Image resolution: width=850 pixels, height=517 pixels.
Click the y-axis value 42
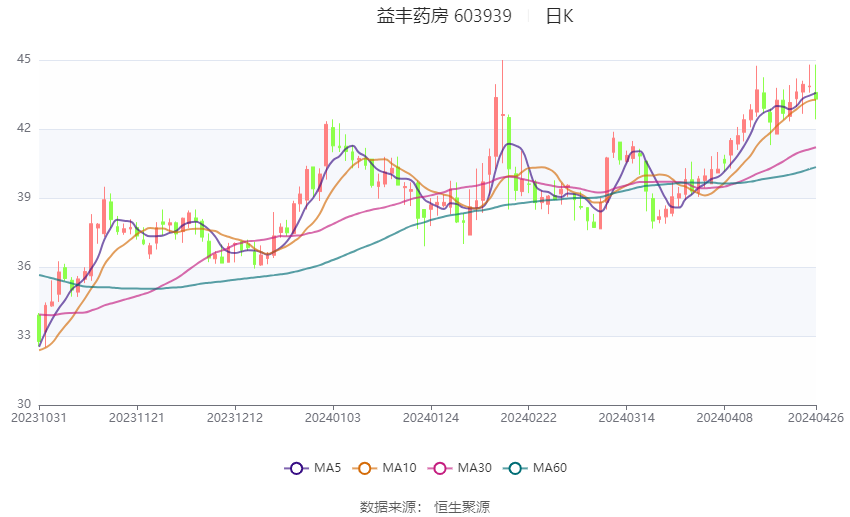[x=24, y=128]
